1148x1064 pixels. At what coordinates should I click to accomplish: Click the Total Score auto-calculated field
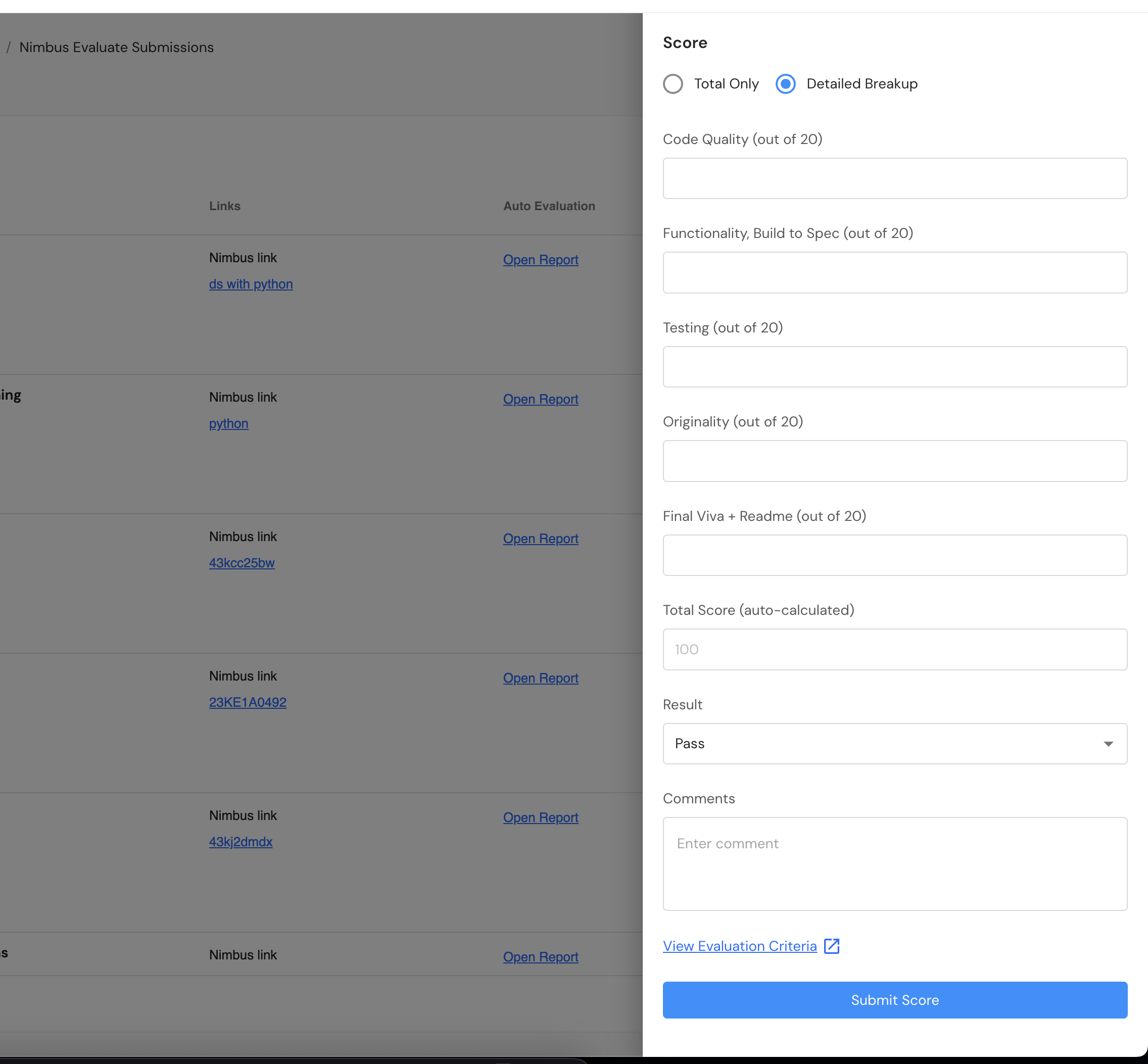(895, 649)
